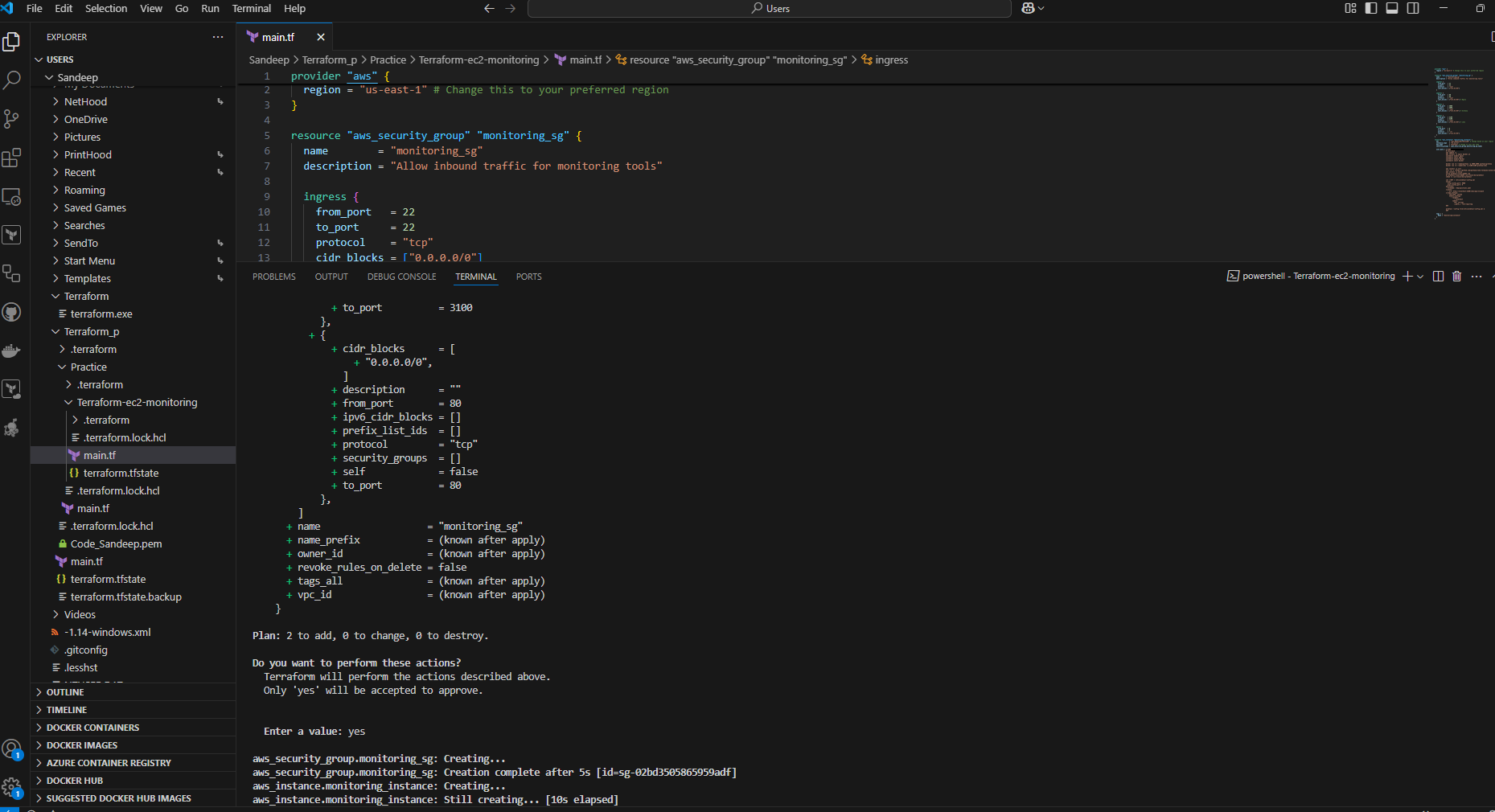Expand the TIMELINE section

point(133,710)
